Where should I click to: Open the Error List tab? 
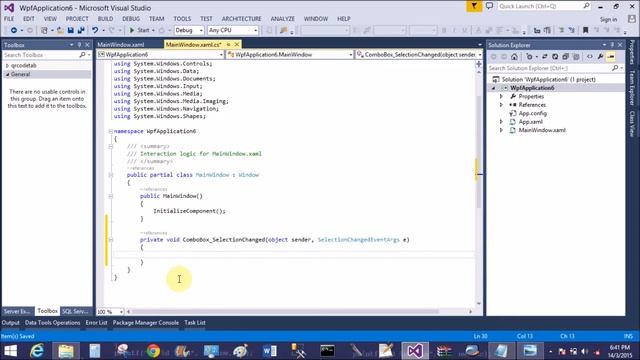pos(96,323)
